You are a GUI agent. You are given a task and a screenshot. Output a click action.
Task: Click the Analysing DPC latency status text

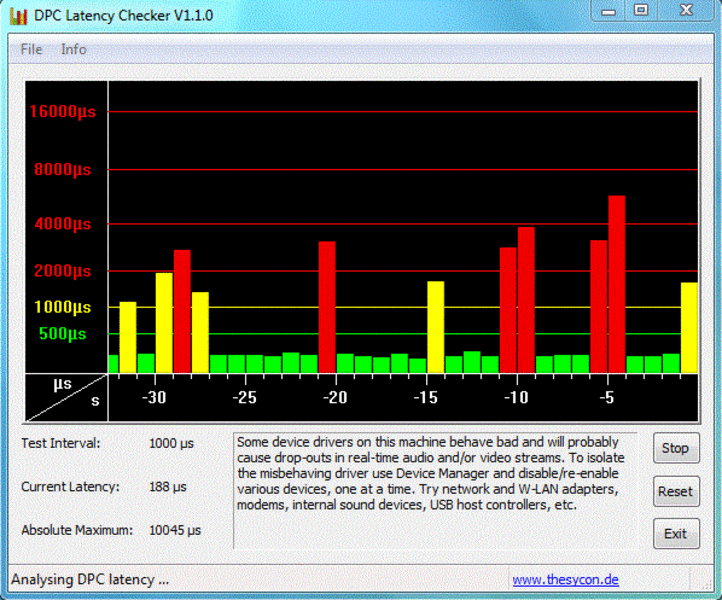(90, 579)
